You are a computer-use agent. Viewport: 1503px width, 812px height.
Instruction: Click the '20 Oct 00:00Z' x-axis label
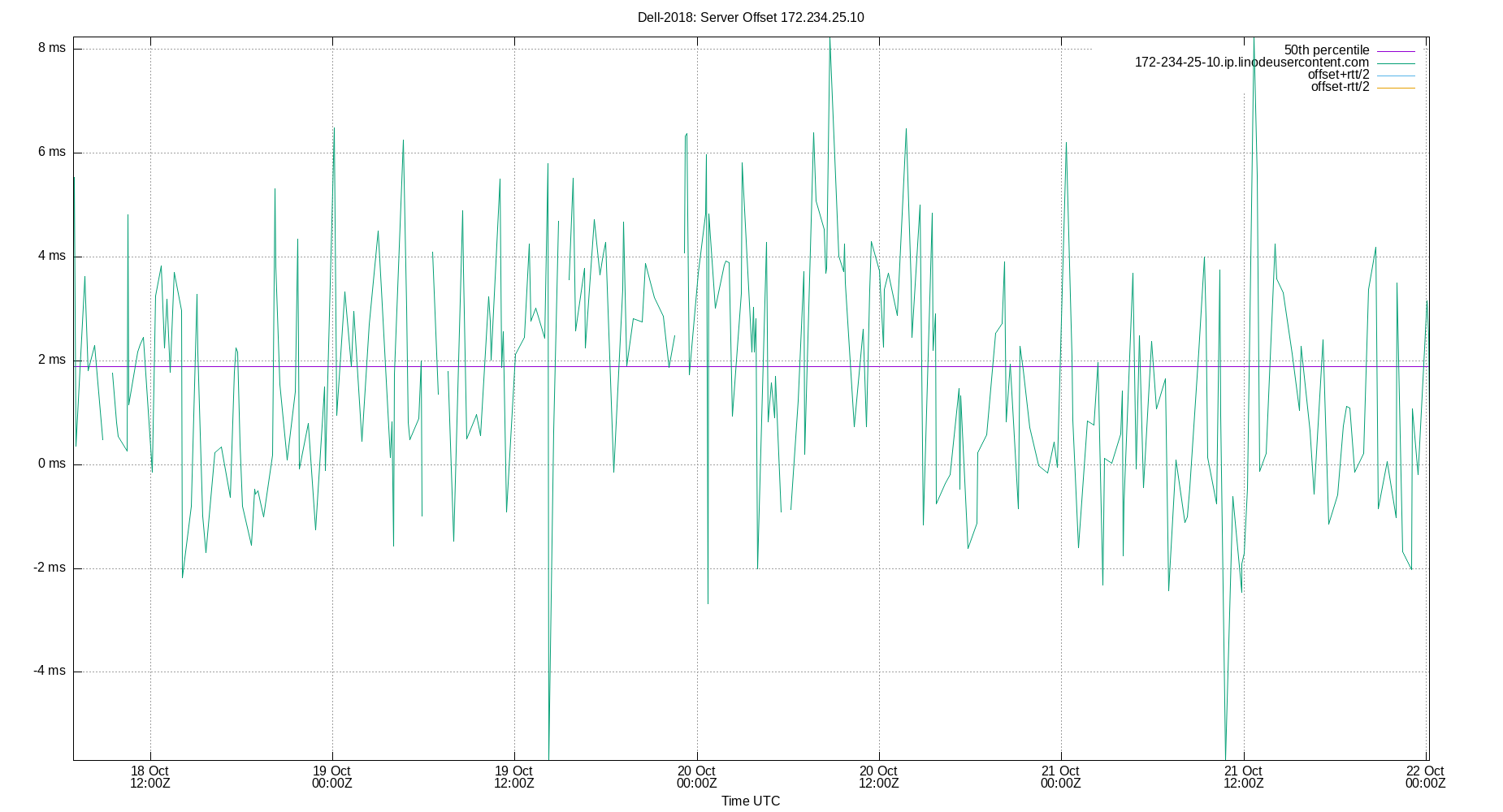point(696,777)
